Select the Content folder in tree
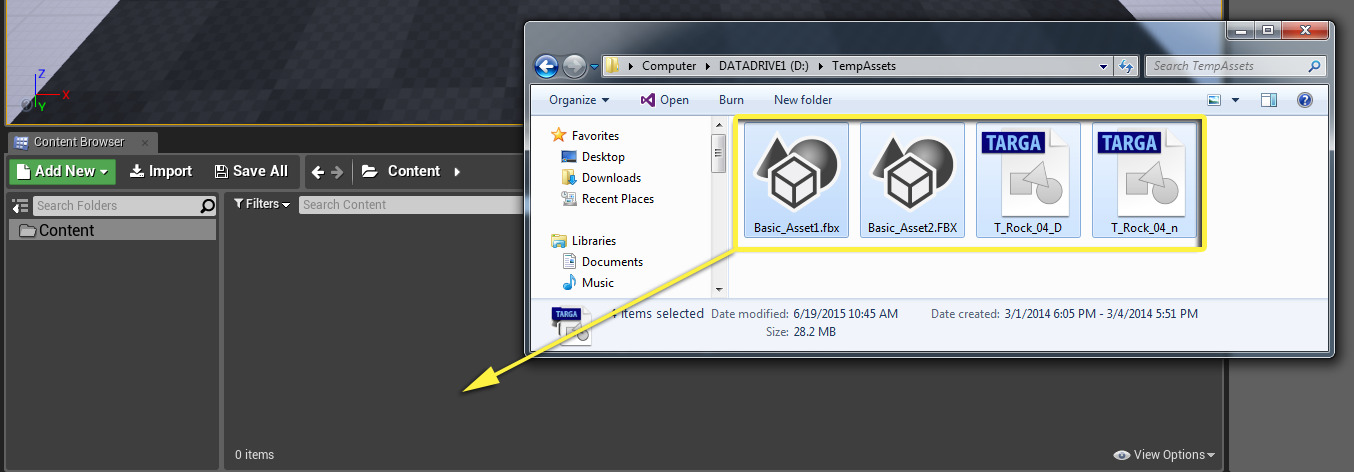 (x=66, y=230)
